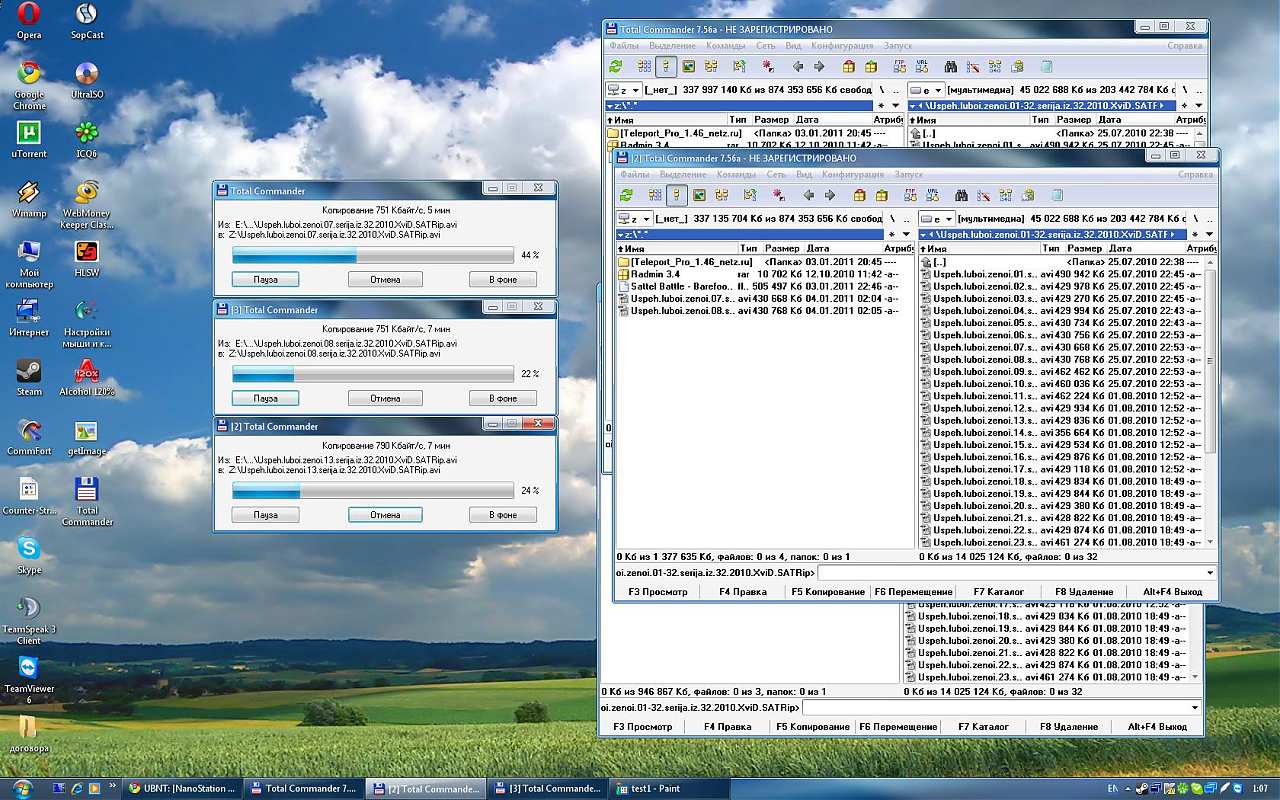Open Конфигурация menu in front Total Commander window
The width and height of the screenshot is (1280, 800).
[x=852, y=175]
